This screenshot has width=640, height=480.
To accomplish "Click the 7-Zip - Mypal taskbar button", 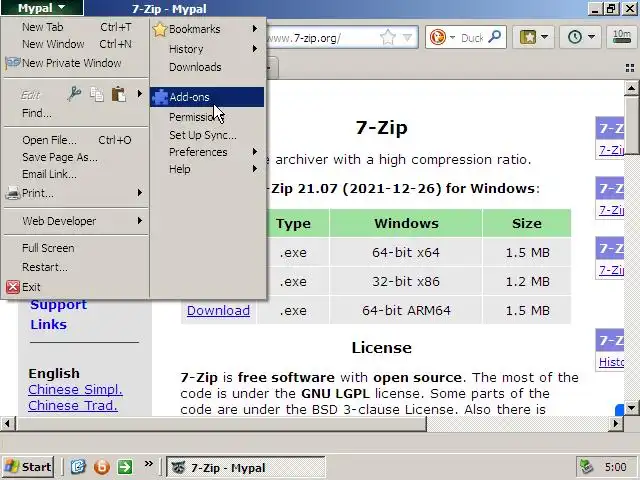I will [x=246, y=467].
